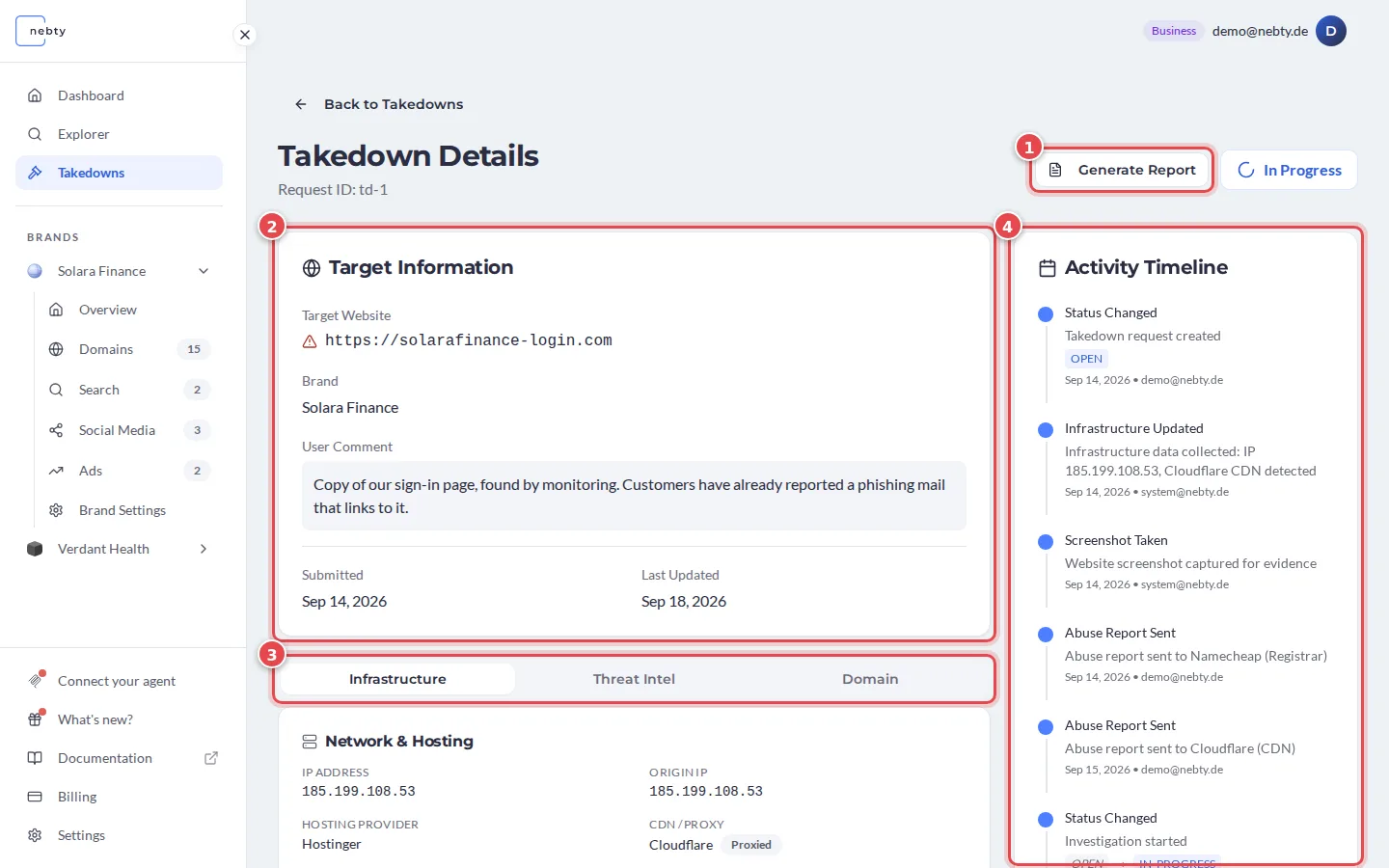Collapse the Solara Finance brand section
Screen dimensions: 1389x868
[x=204, y=271]
